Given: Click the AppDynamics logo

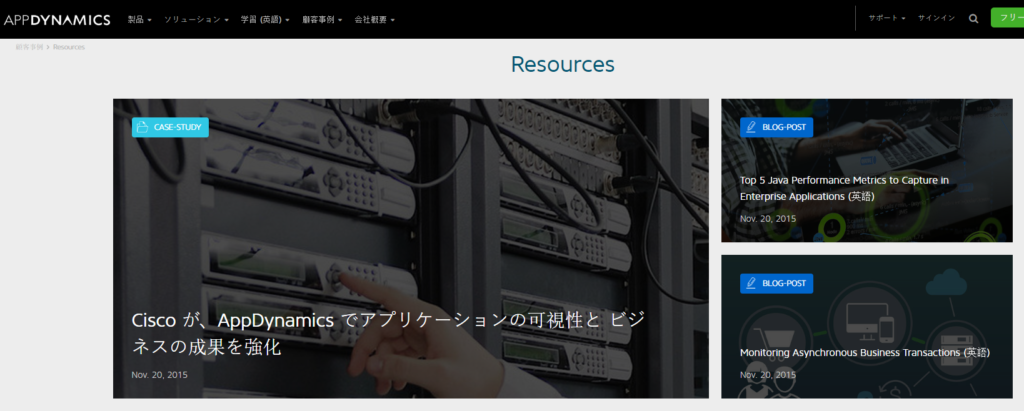Looking at the screenshot, I should [57, 20].
